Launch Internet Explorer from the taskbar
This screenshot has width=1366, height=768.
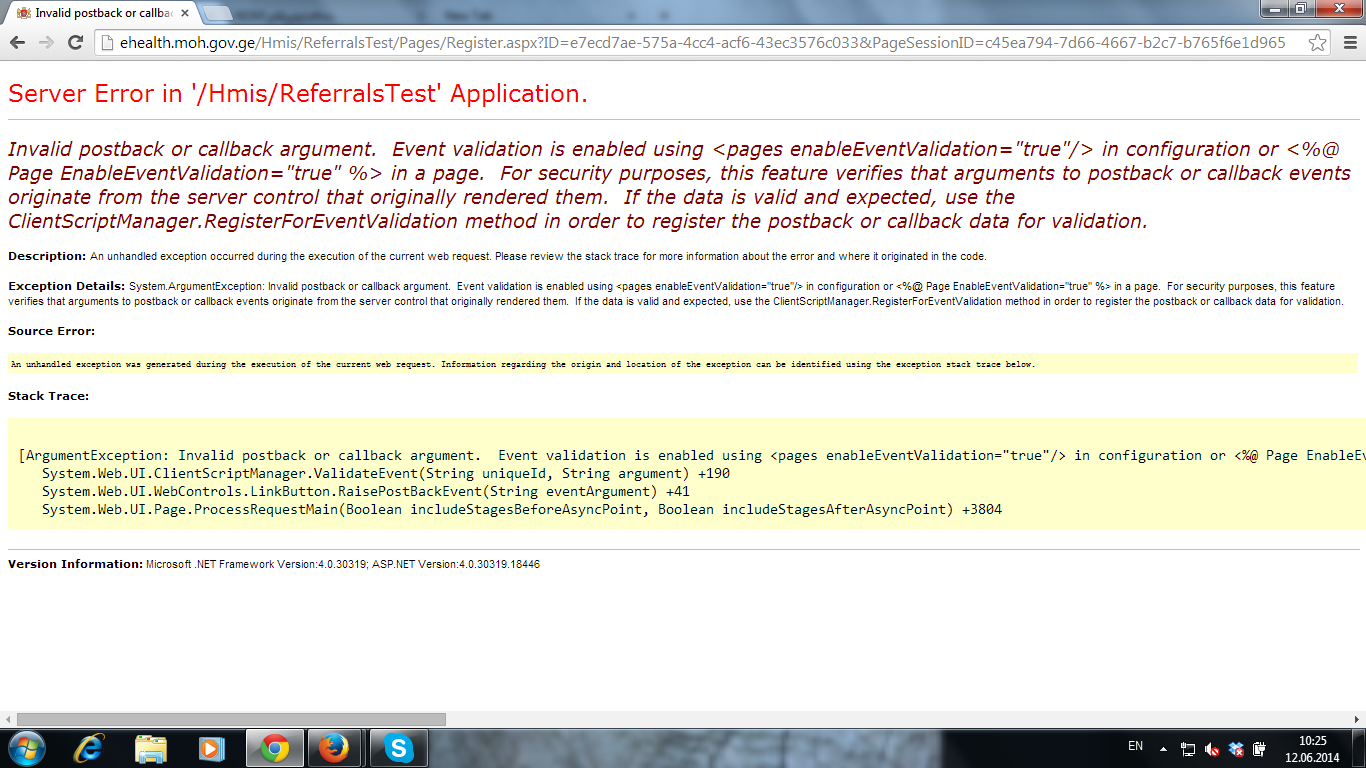90,748
